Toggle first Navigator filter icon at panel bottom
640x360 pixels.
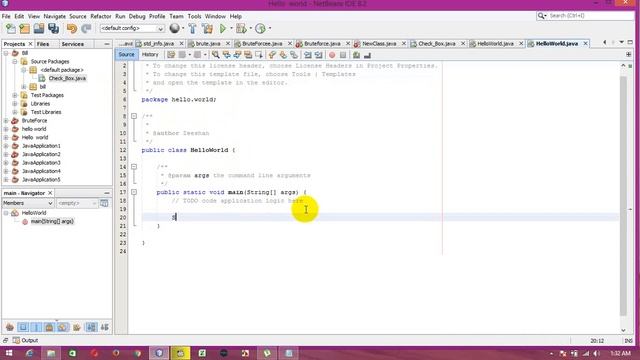[x=10, y=327]
